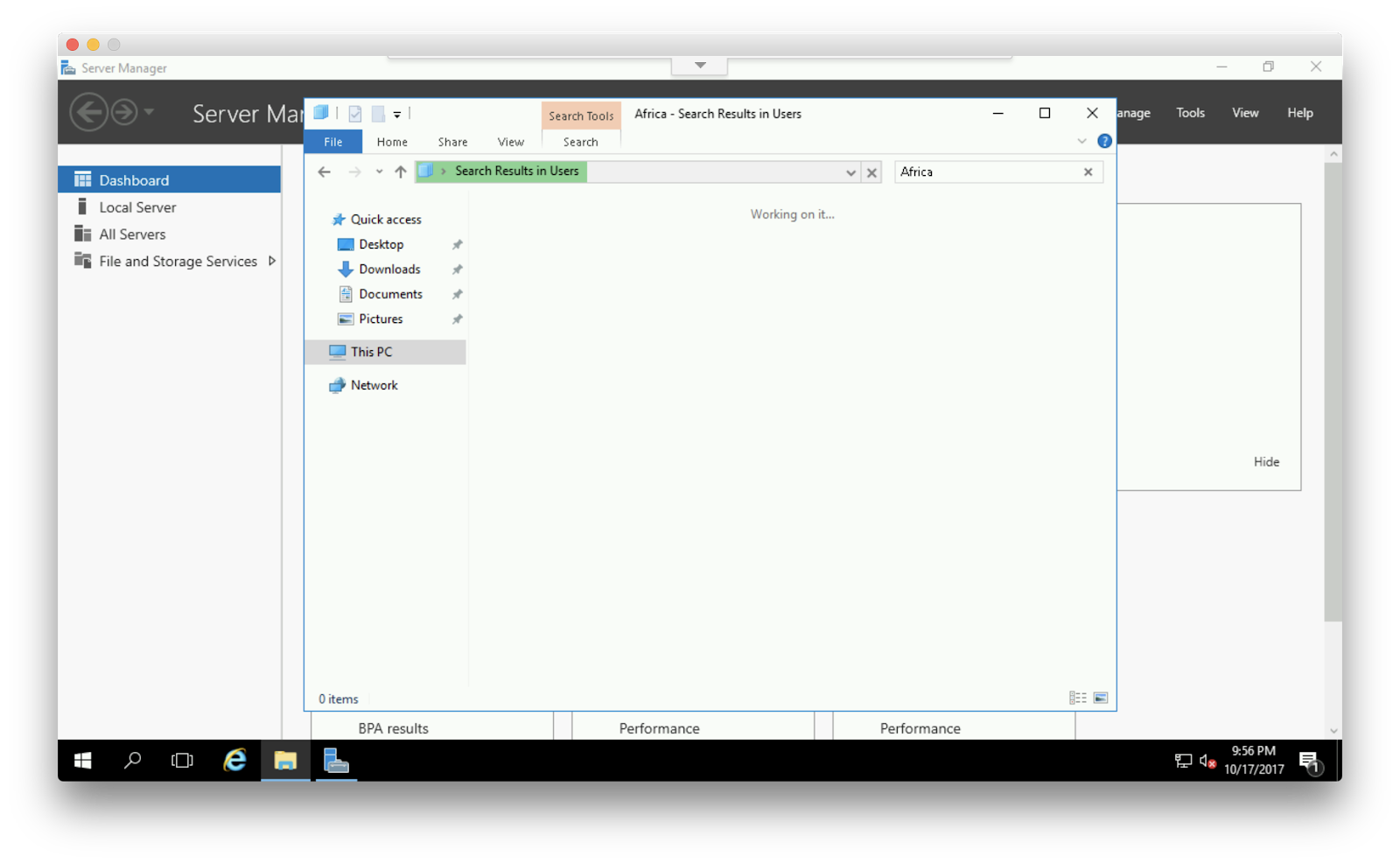This screenshot has height=864, width=1400.
Task: Switch to large thumbnails view icon
Action: tap(1101, 698)
